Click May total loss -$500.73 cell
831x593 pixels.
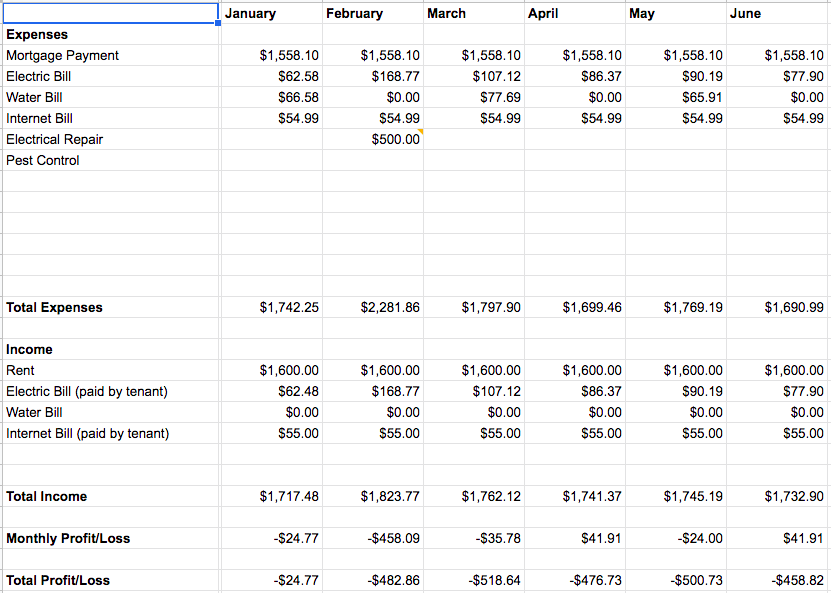coord(676,580)
